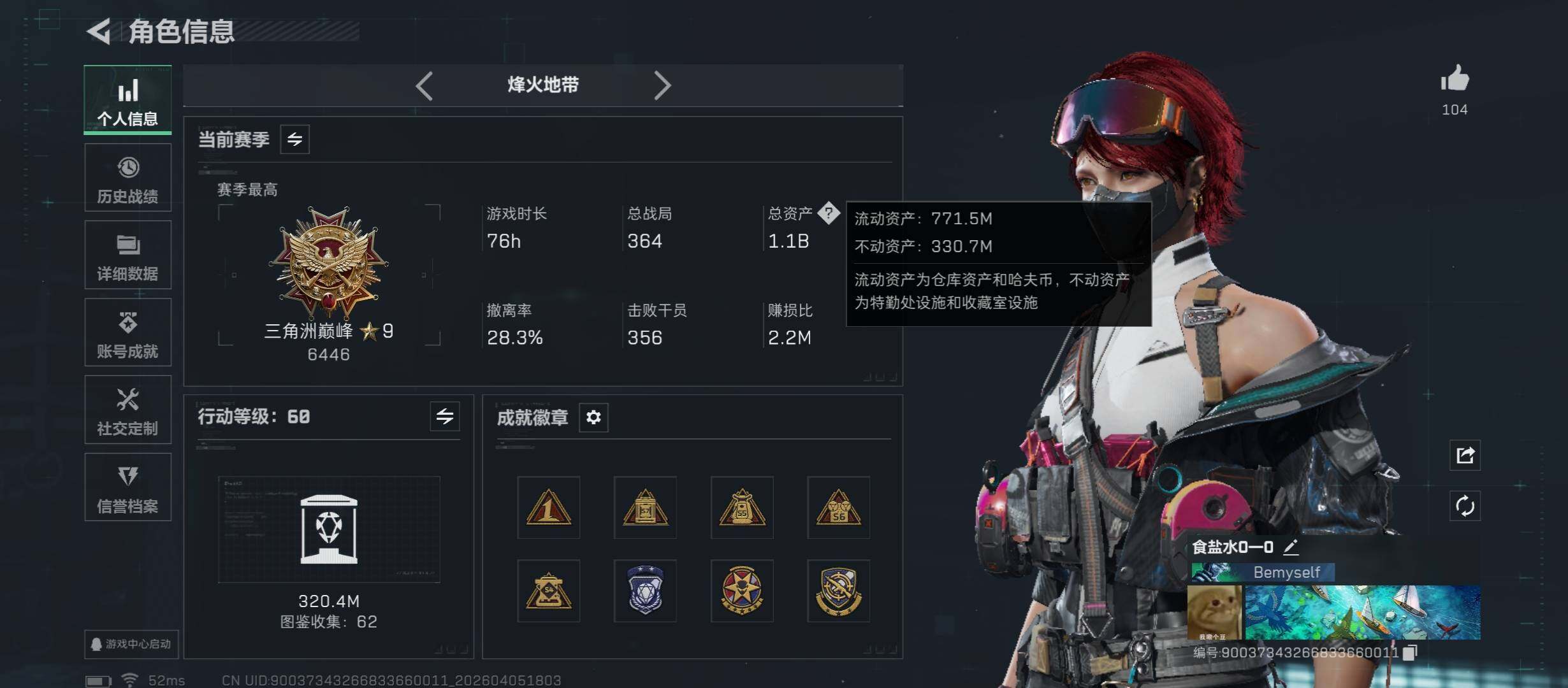
Task: Switch to the next mode with the right chevron
Action: (662, 85)
